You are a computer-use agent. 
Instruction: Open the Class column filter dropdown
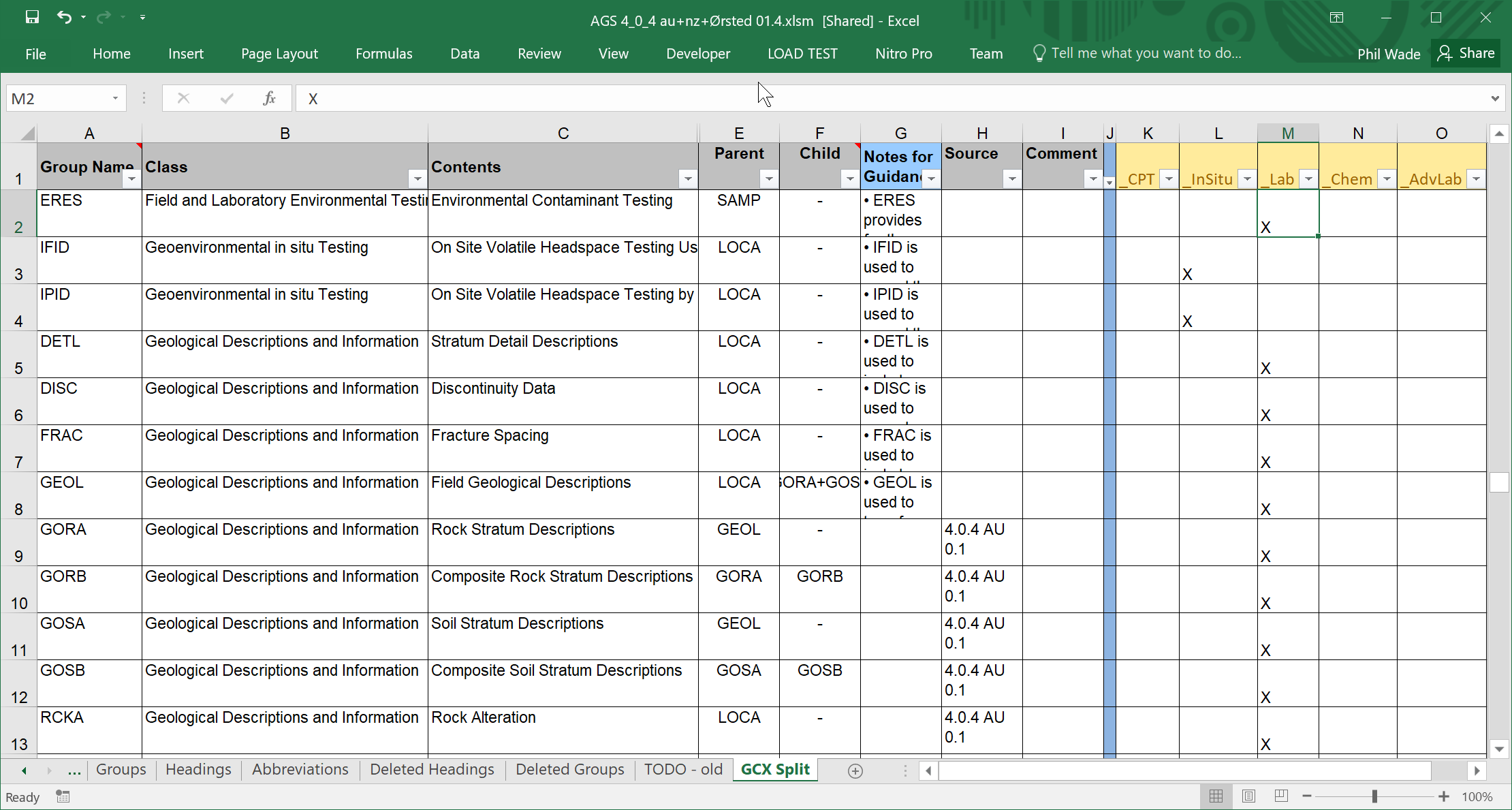coord(417,179)
